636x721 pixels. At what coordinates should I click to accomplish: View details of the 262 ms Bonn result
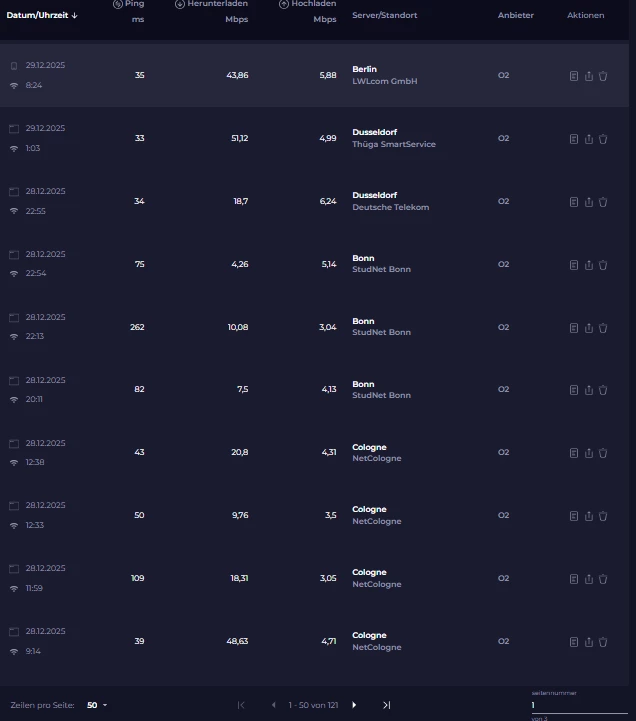point(574,327)
